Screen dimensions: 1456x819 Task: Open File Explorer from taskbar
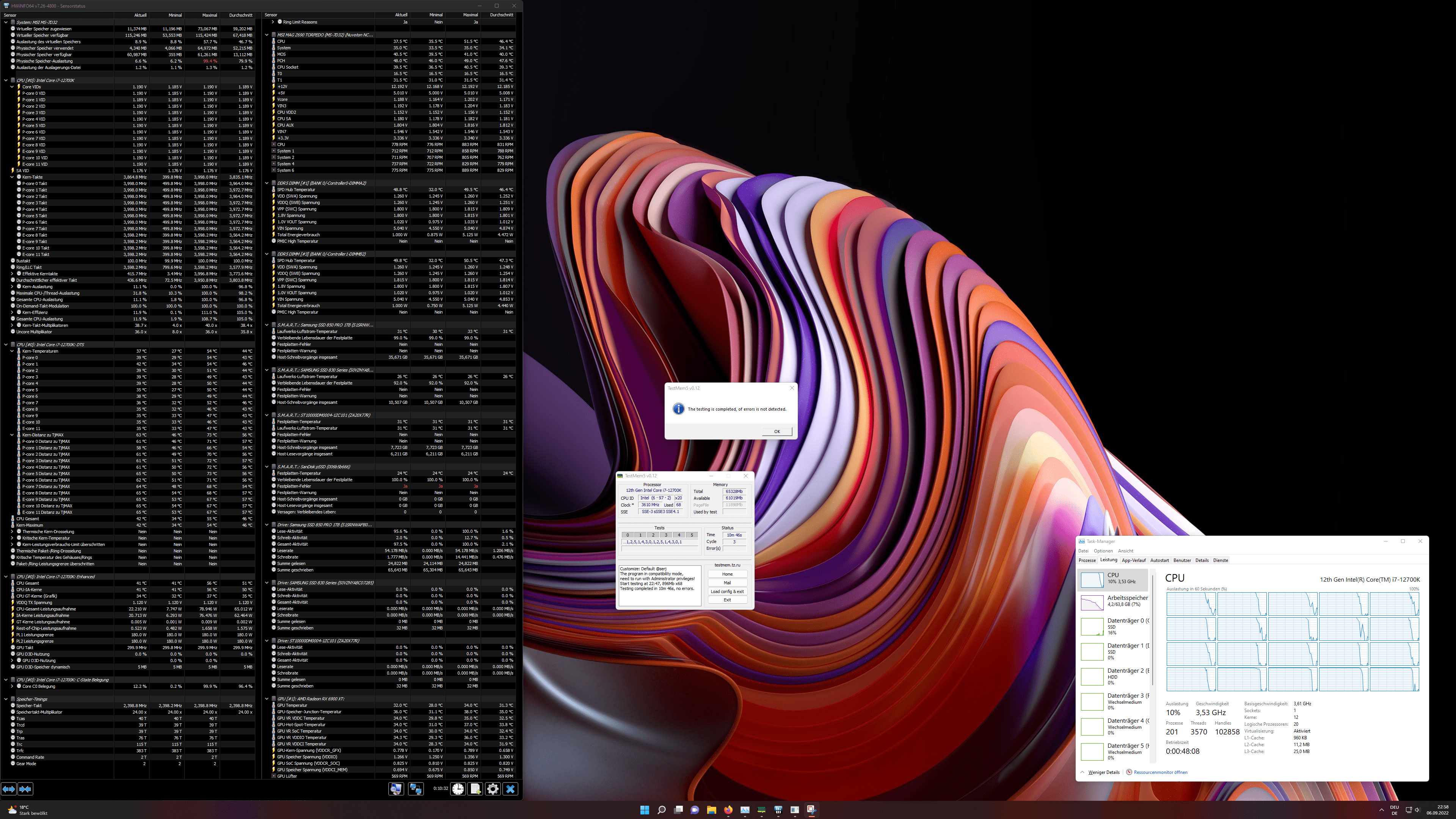pyautogui.click(x=712, y=810)
